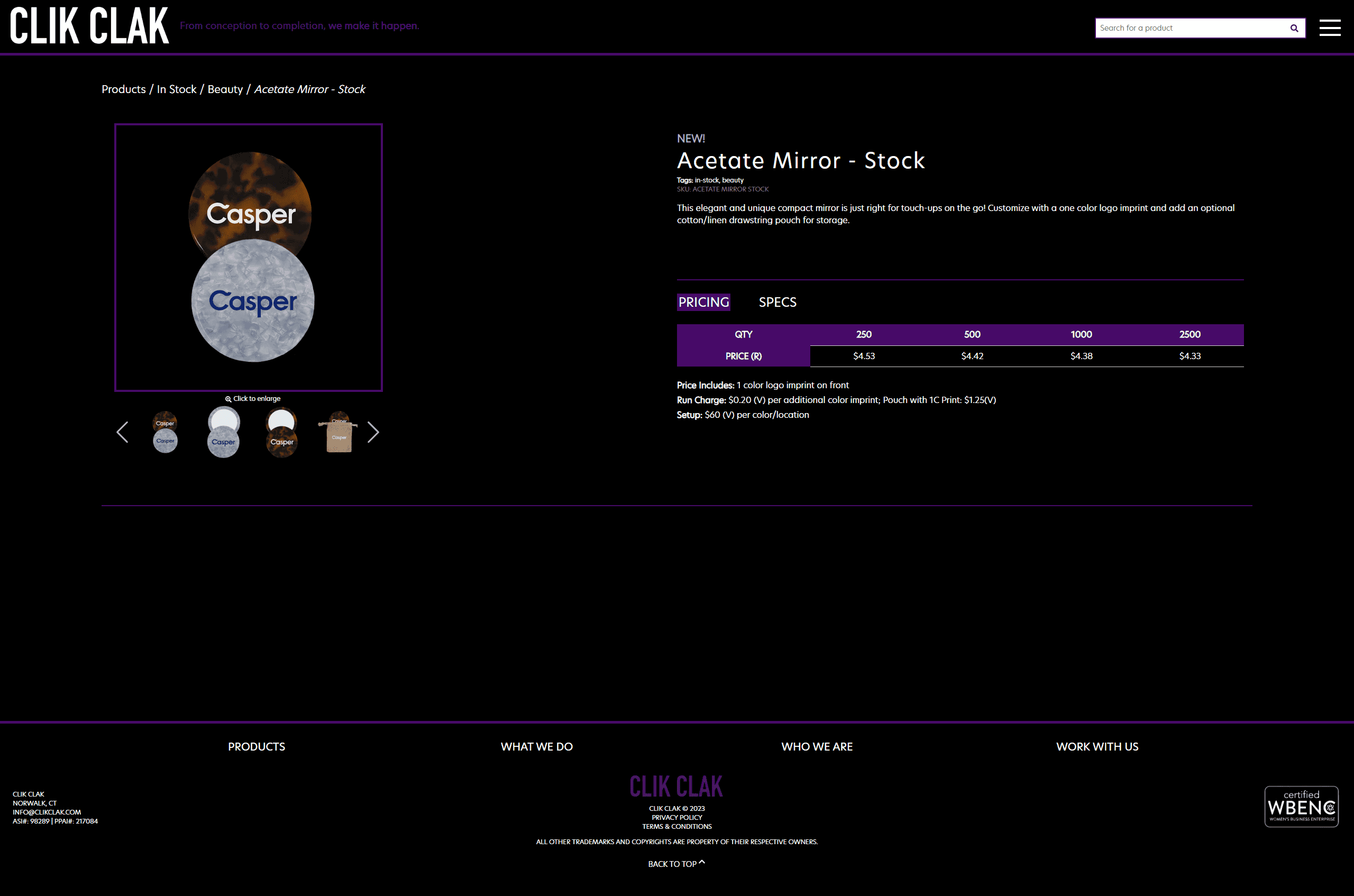Select the PRICING tab
Image resolution: width=1354 pixels, height=896 pixels.
click(x=703, y=303)
